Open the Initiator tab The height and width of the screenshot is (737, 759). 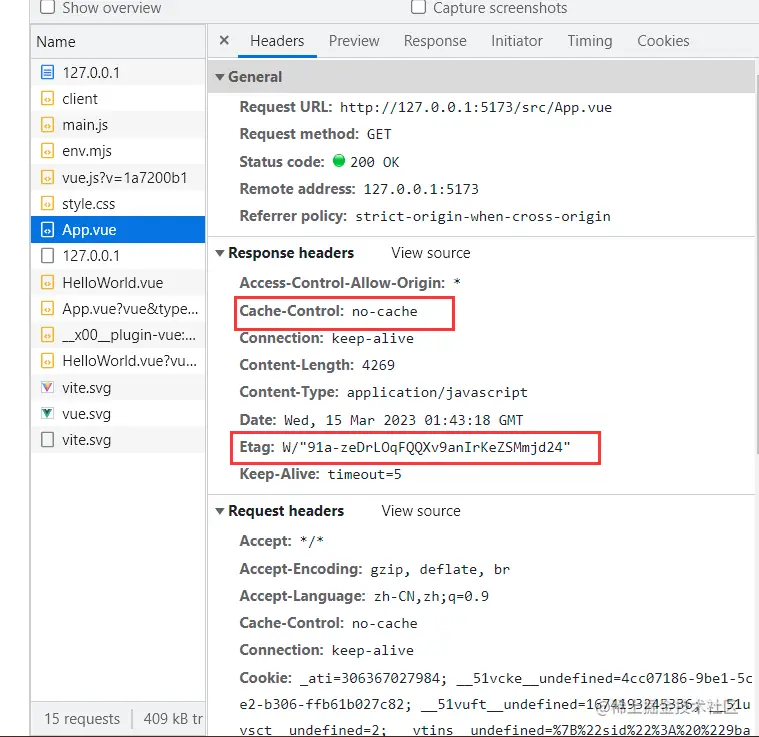[516, 41]
